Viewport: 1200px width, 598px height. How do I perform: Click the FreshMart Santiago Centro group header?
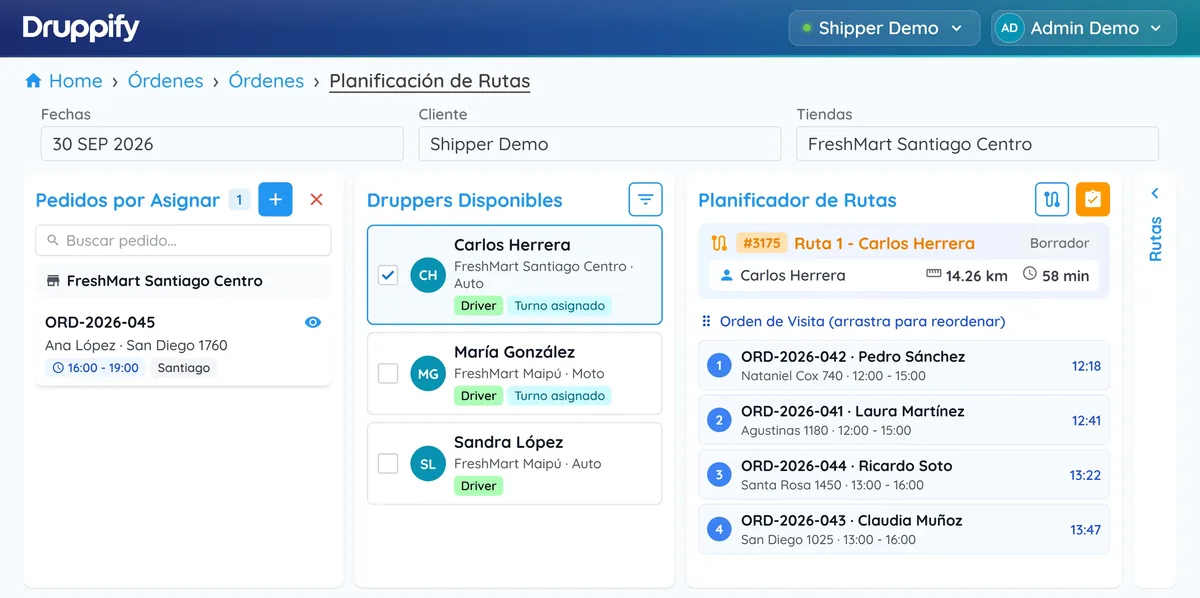(x=184, y=281)
